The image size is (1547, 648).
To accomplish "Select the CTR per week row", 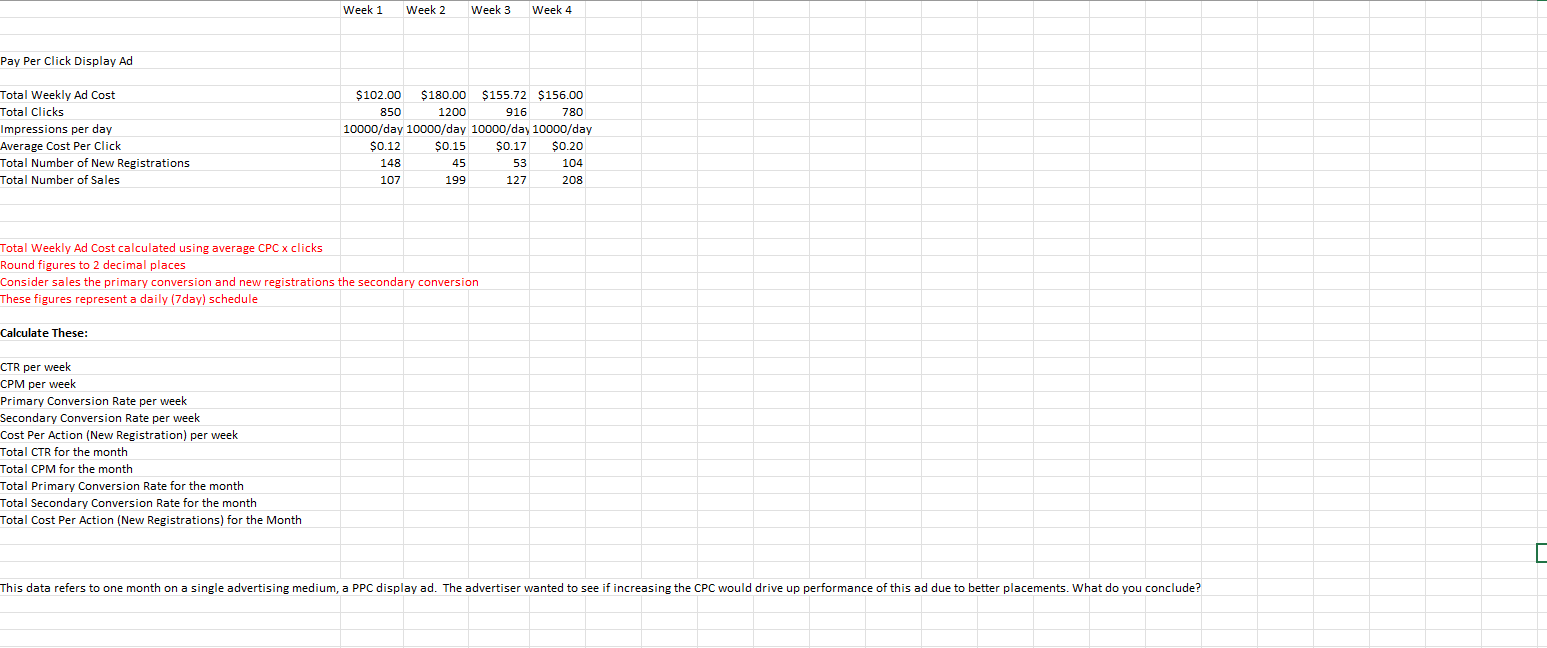I will click(x=36, y=367).
